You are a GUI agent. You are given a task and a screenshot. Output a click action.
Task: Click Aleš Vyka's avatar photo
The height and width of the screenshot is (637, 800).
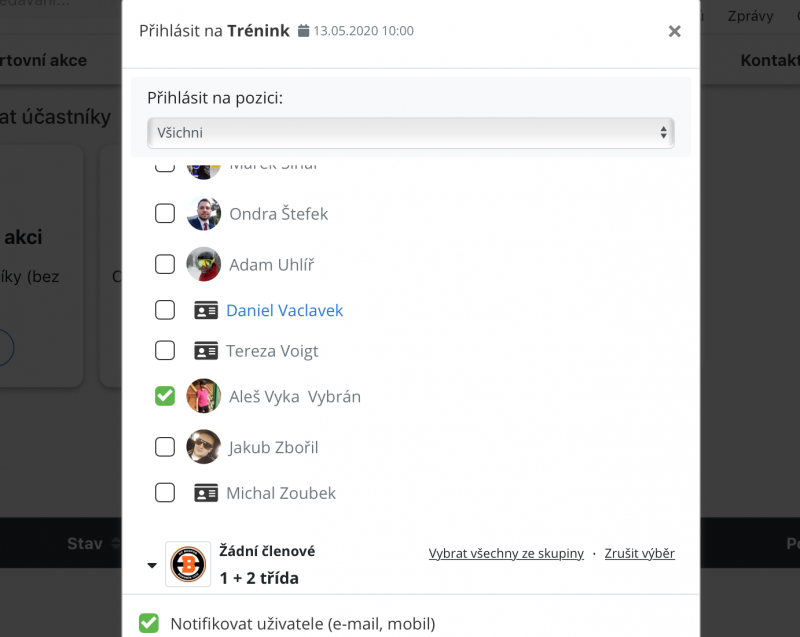pos(204,396)
